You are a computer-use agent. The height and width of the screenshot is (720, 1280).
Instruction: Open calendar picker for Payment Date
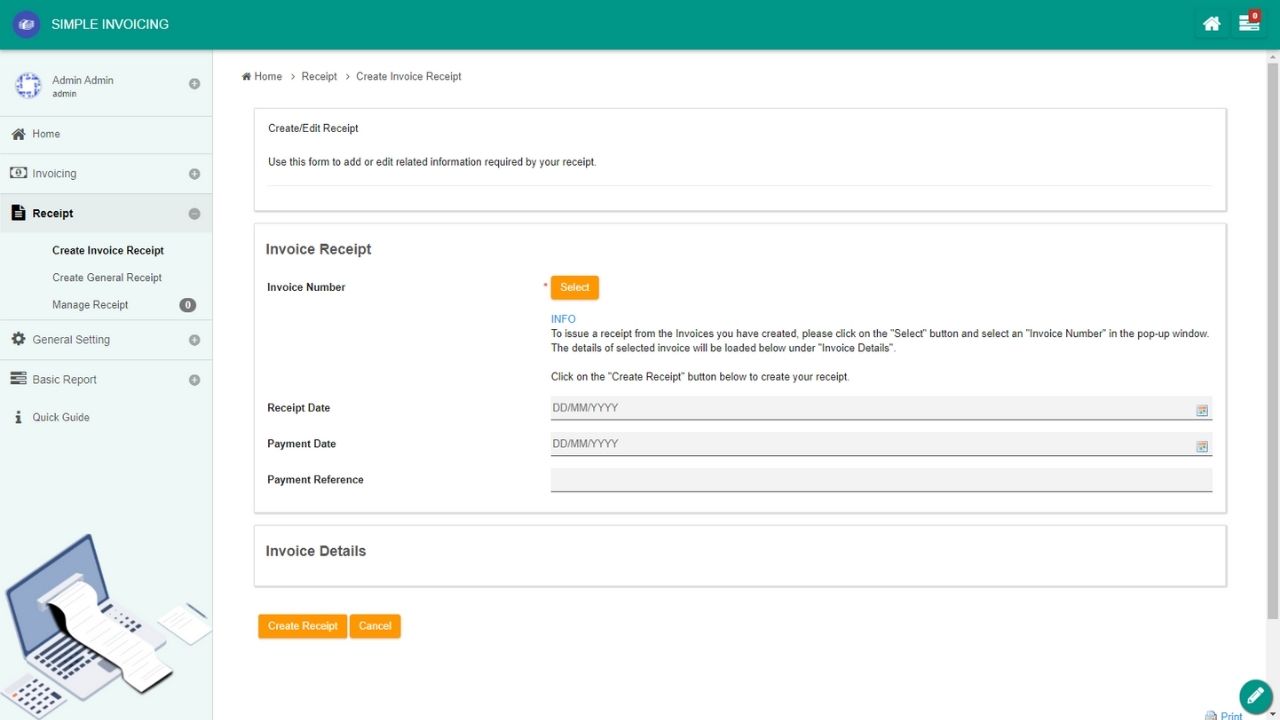1202,446
